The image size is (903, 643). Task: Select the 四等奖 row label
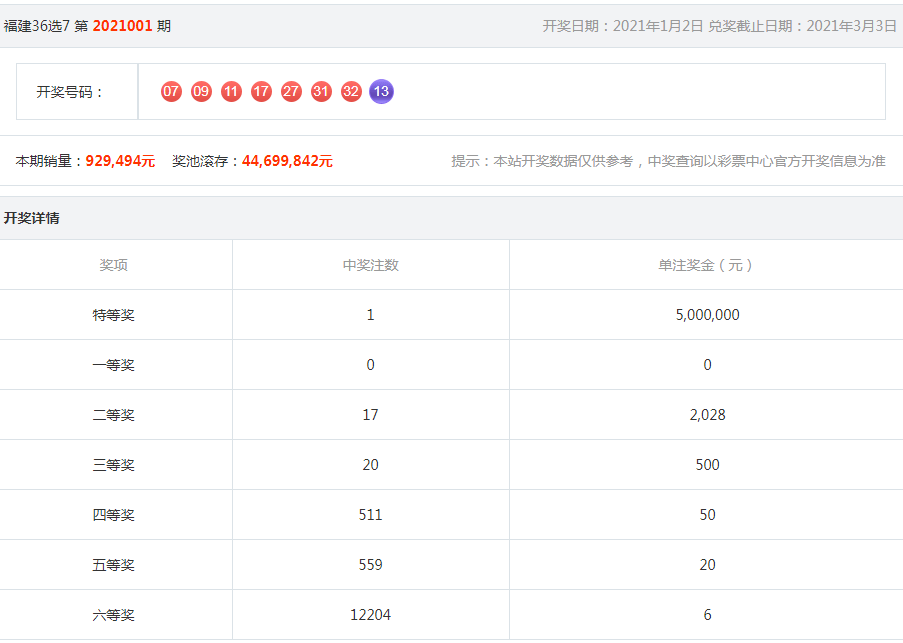point(113,515)
